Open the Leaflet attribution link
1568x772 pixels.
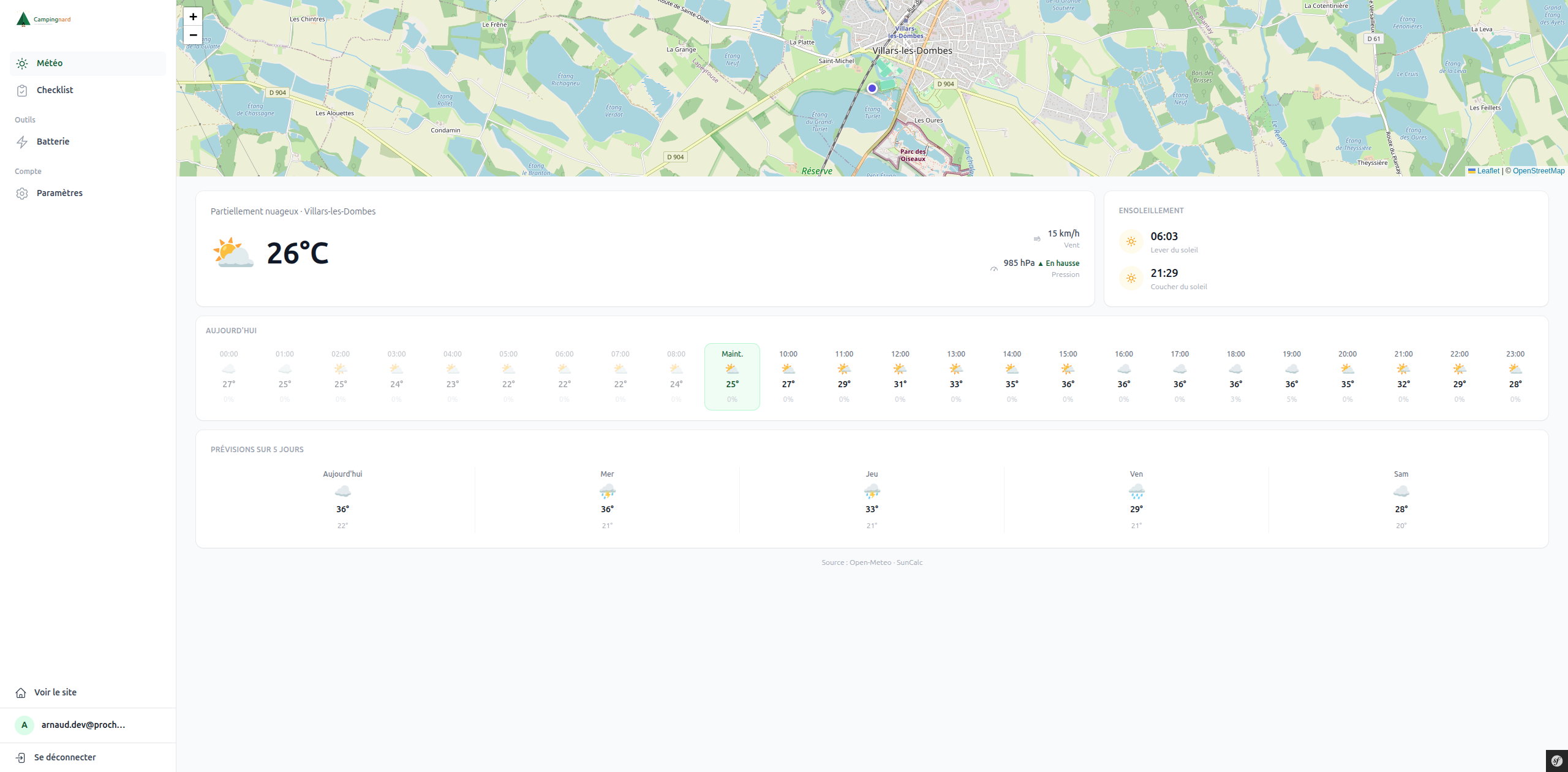pyautogui.click(x=1483, y=171)
